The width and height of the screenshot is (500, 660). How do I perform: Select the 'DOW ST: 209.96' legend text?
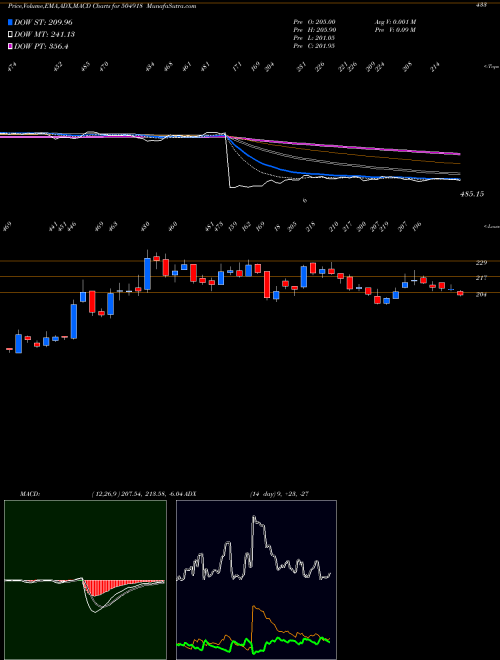coord(43,22)
